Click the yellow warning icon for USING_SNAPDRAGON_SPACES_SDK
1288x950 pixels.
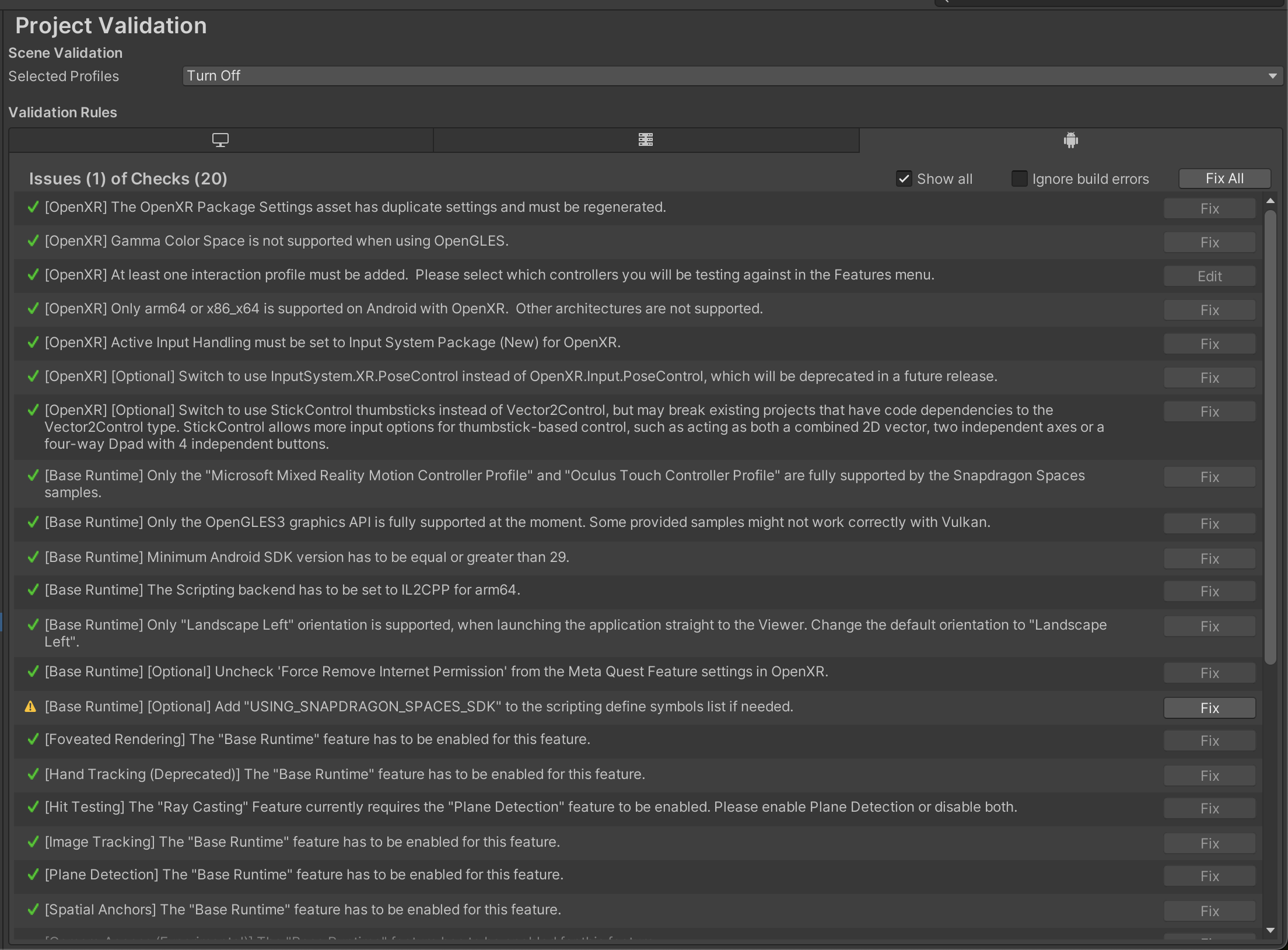[x=30, y=707]
